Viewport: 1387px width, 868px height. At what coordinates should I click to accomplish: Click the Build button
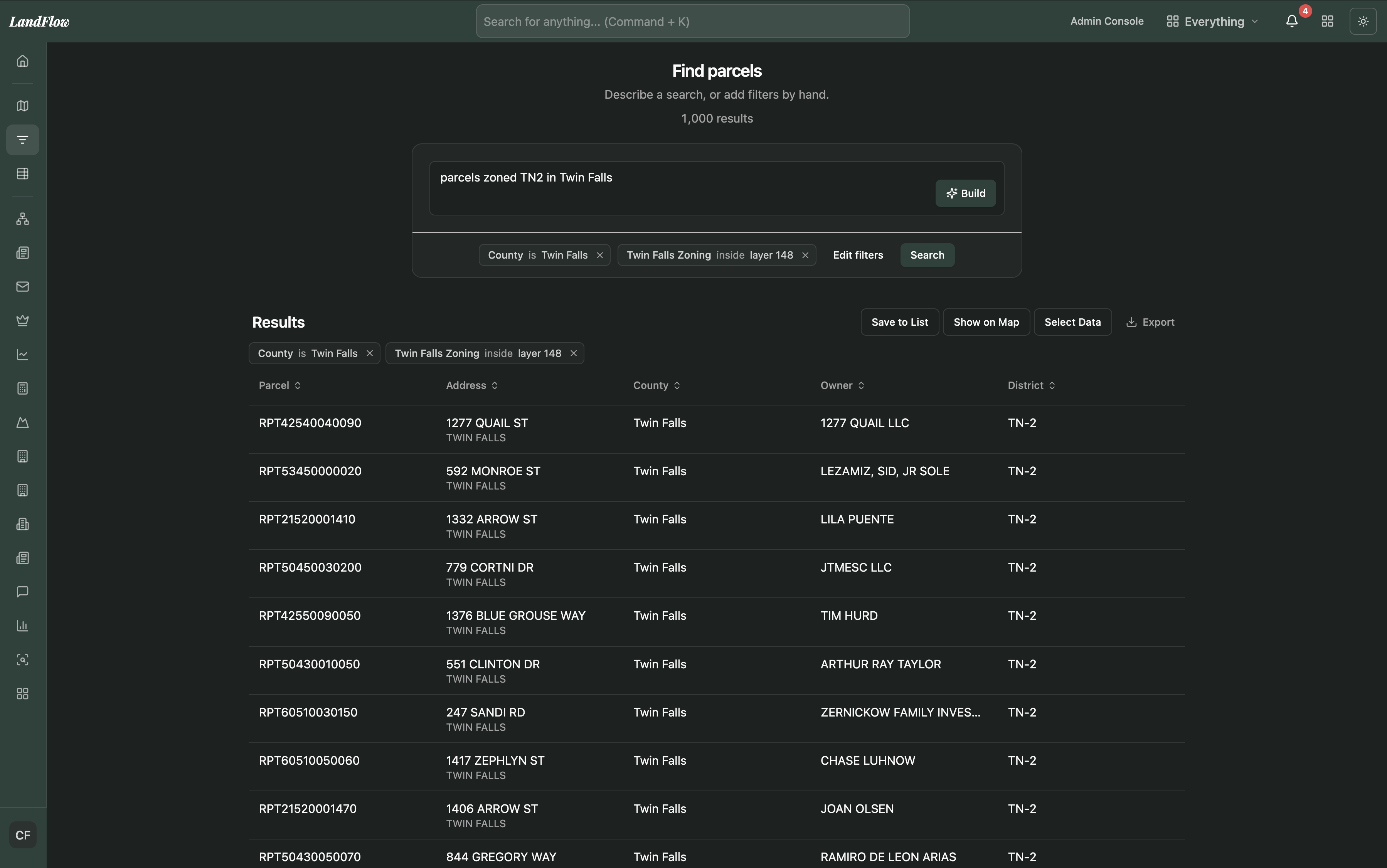(x=965, y=193)
